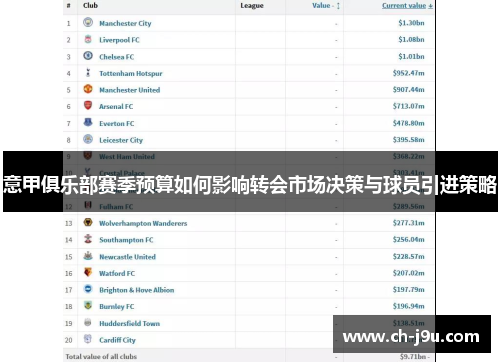Viewport: 500px width, 362px height.
Task: Click the $277.31m current value
Action: point(409,223)
